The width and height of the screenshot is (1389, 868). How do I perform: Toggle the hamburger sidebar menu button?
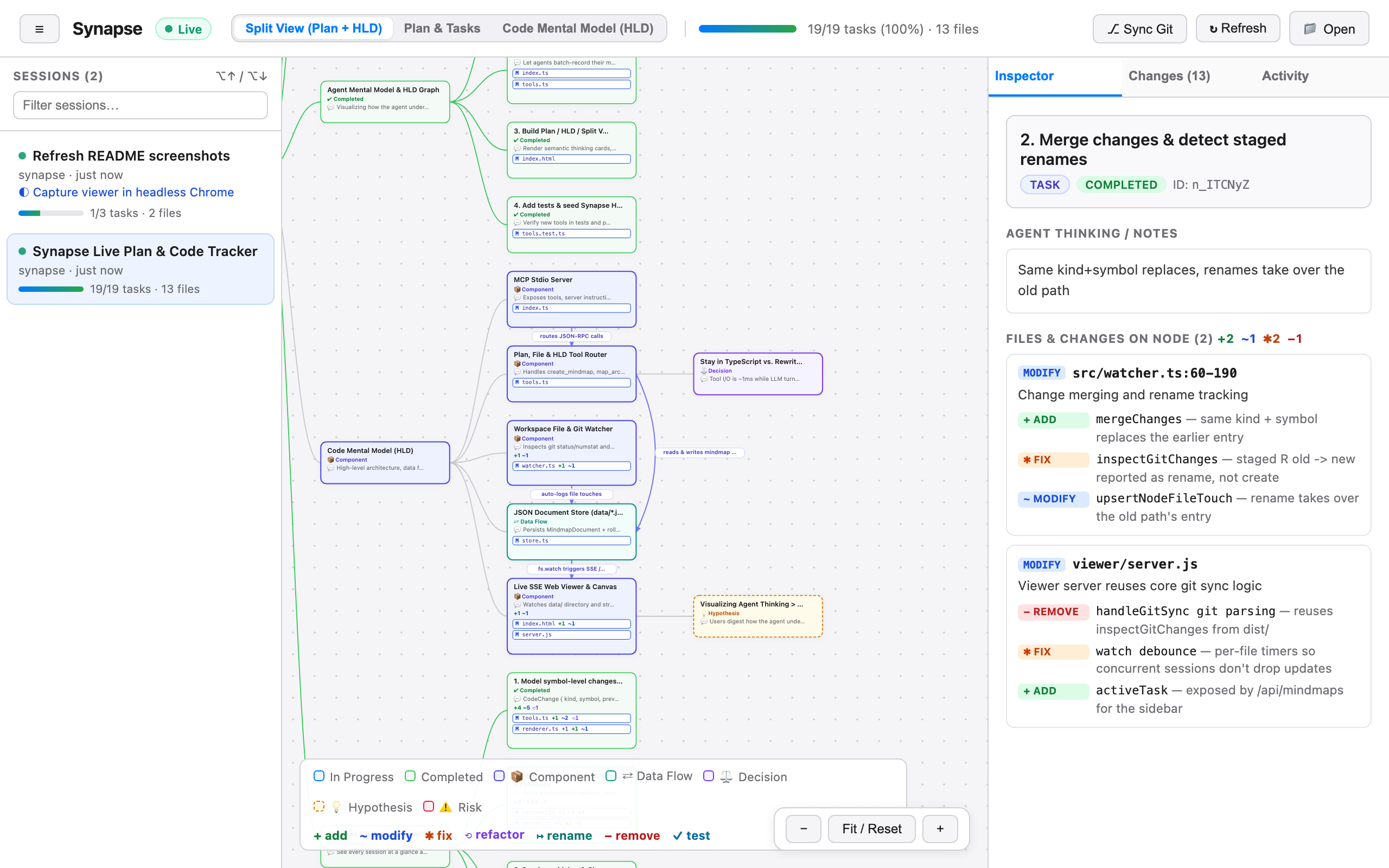(39, 29)
